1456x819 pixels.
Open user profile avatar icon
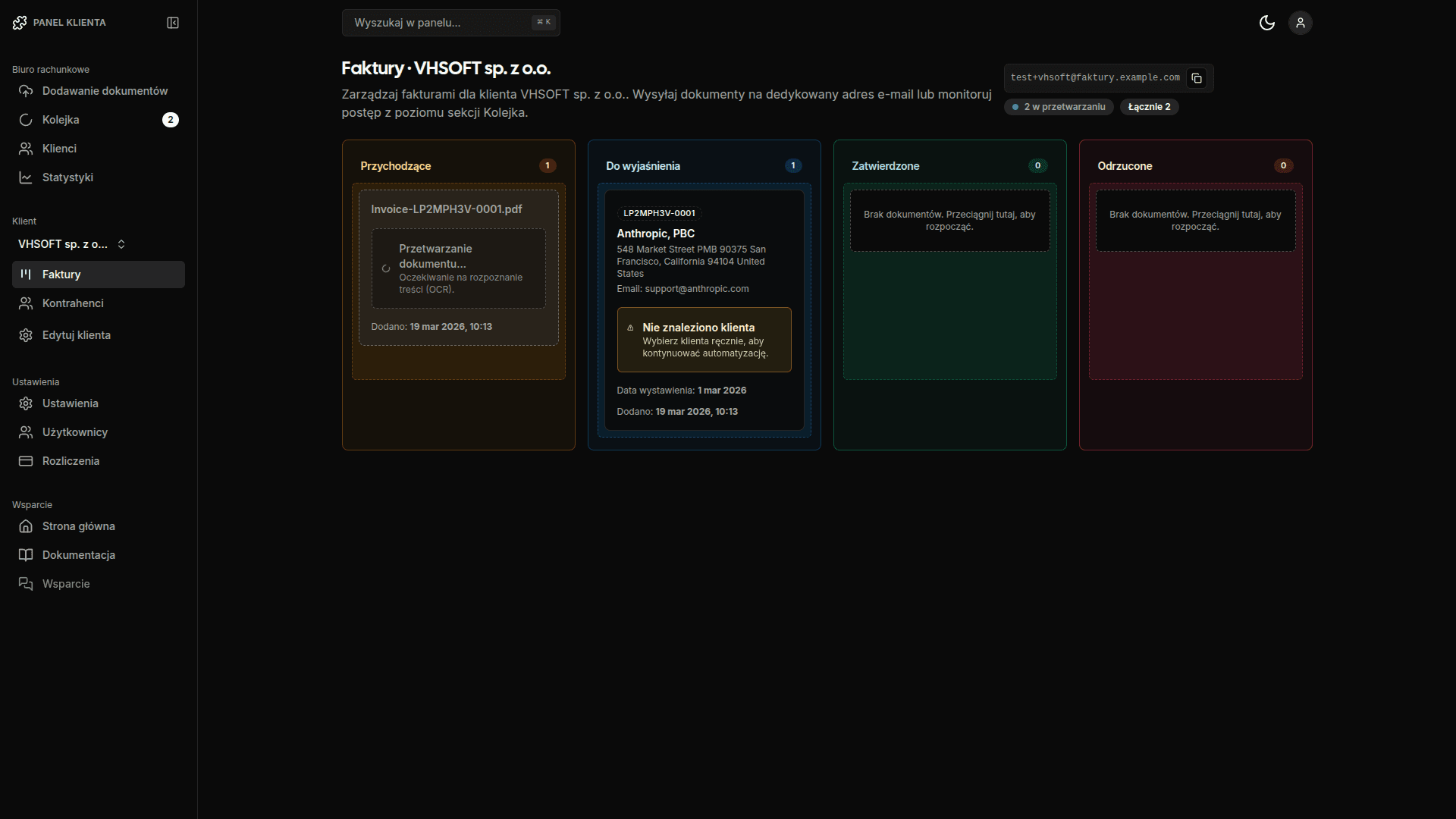click(1300, 23)
